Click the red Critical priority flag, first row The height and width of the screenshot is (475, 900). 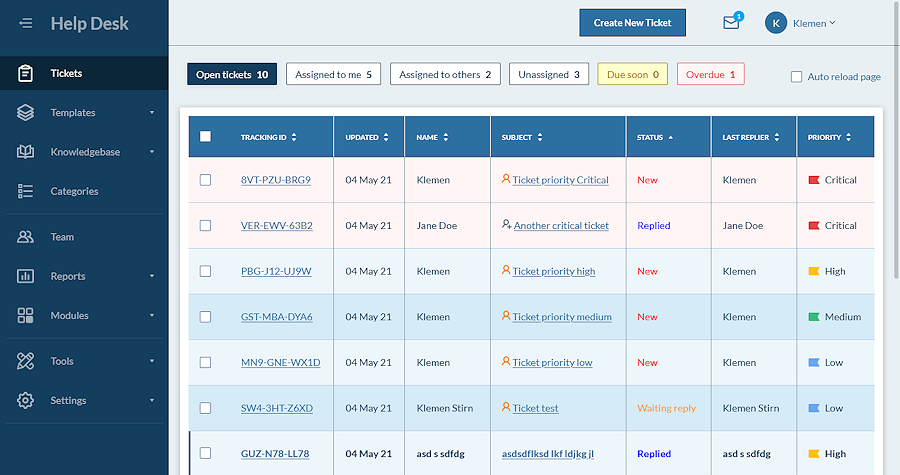click(814, 180)
